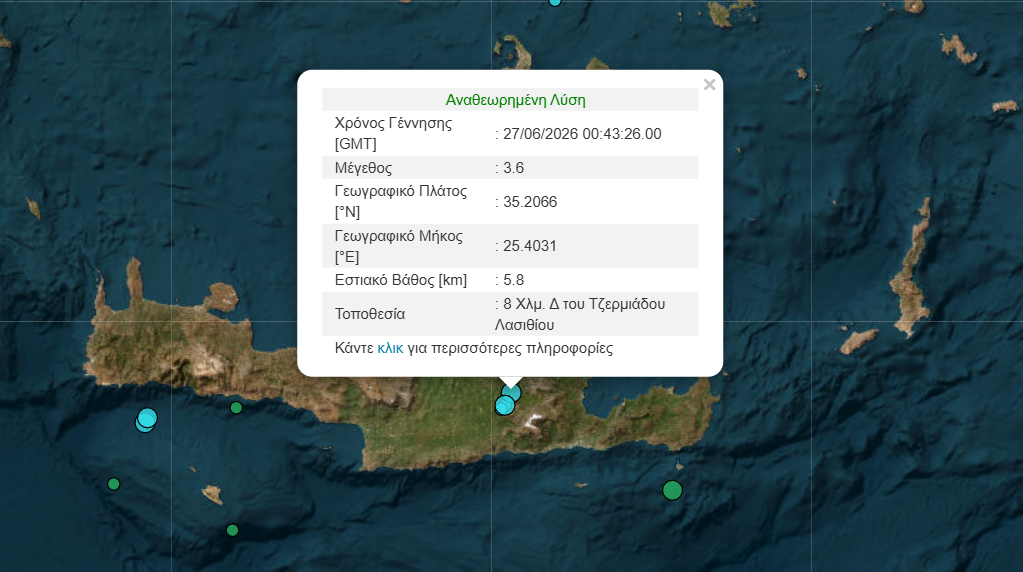The height and width of the screenshot is (572, 1023).
Task: Click the 'Γεωγραφικό Μήκος [°E]' label
Action: (399, 246)
